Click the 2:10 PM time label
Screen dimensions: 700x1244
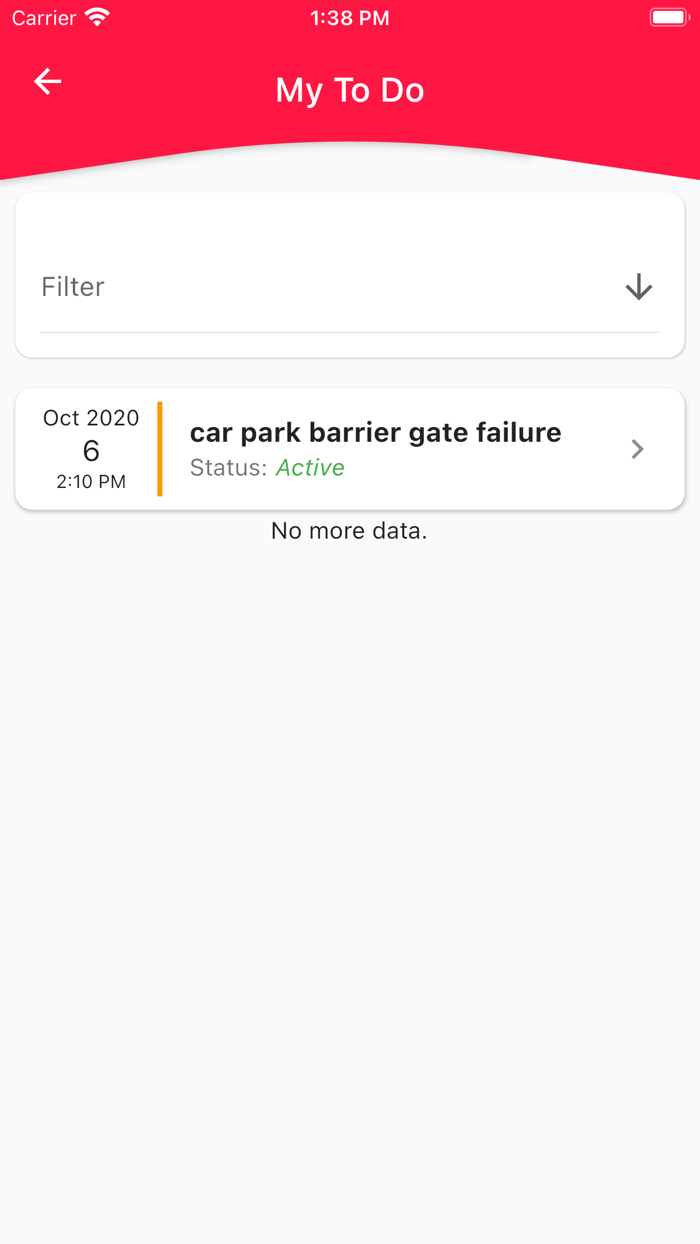point(91,482)
